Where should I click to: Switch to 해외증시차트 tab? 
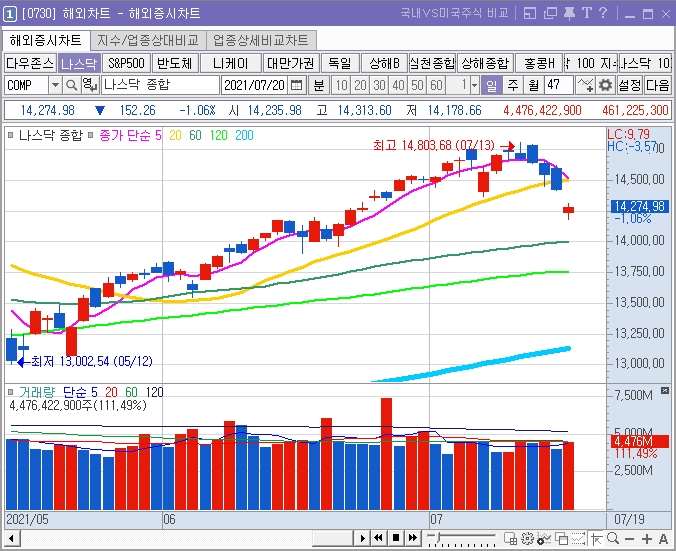pos(46,41)
